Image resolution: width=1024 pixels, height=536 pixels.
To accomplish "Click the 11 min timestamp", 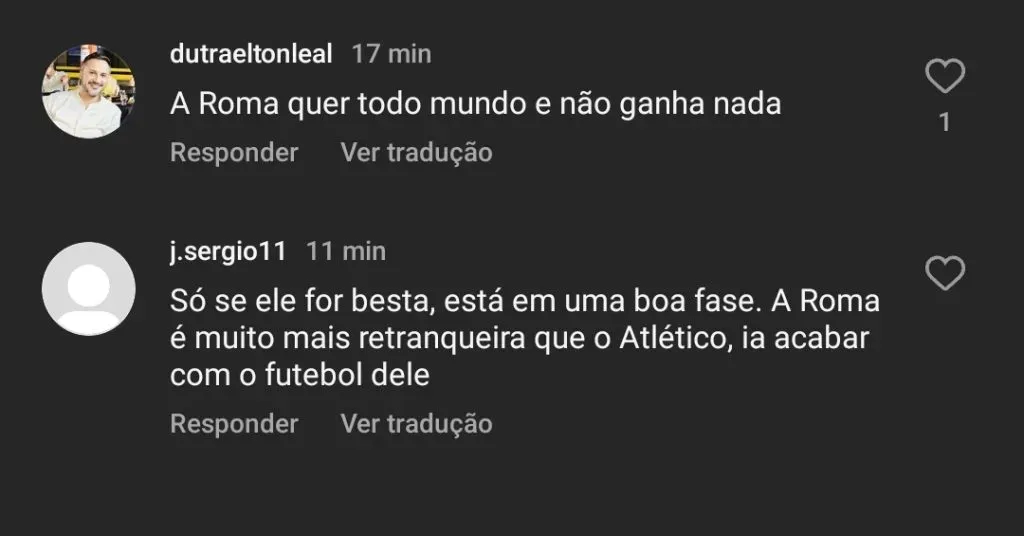I will [x=345, y=251].
